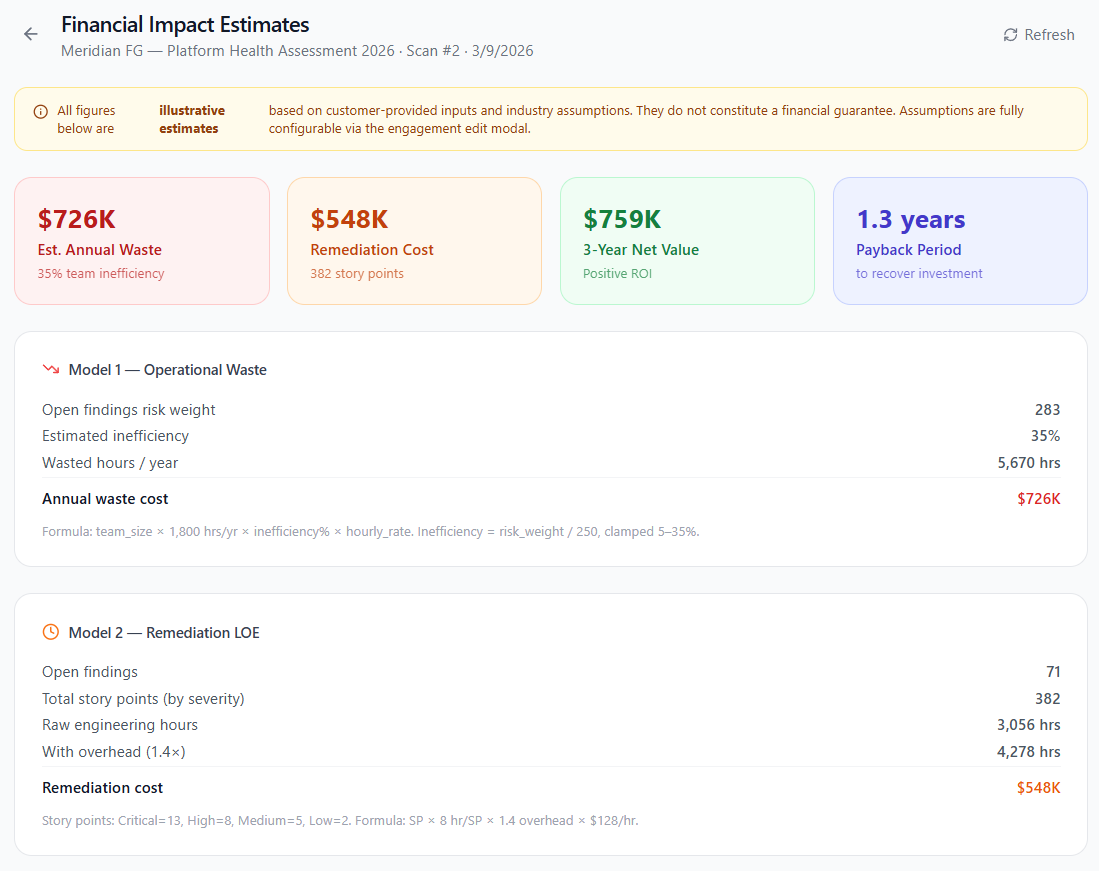Click the Remediation cost $548K orange value
The image size is (1099, 871).
coord(1038,788)
